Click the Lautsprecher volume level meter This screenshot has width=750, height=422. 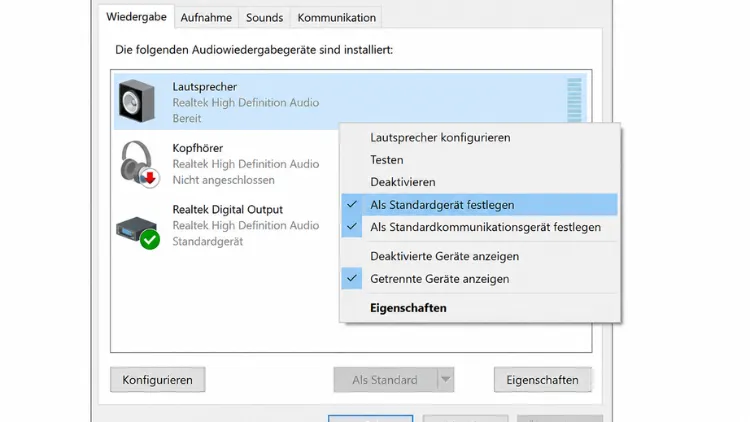click(x=574, y=100)
